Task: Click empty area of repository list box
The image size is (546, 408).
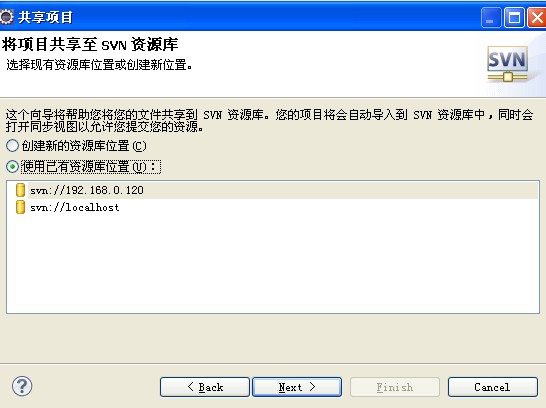Action: 273,265
